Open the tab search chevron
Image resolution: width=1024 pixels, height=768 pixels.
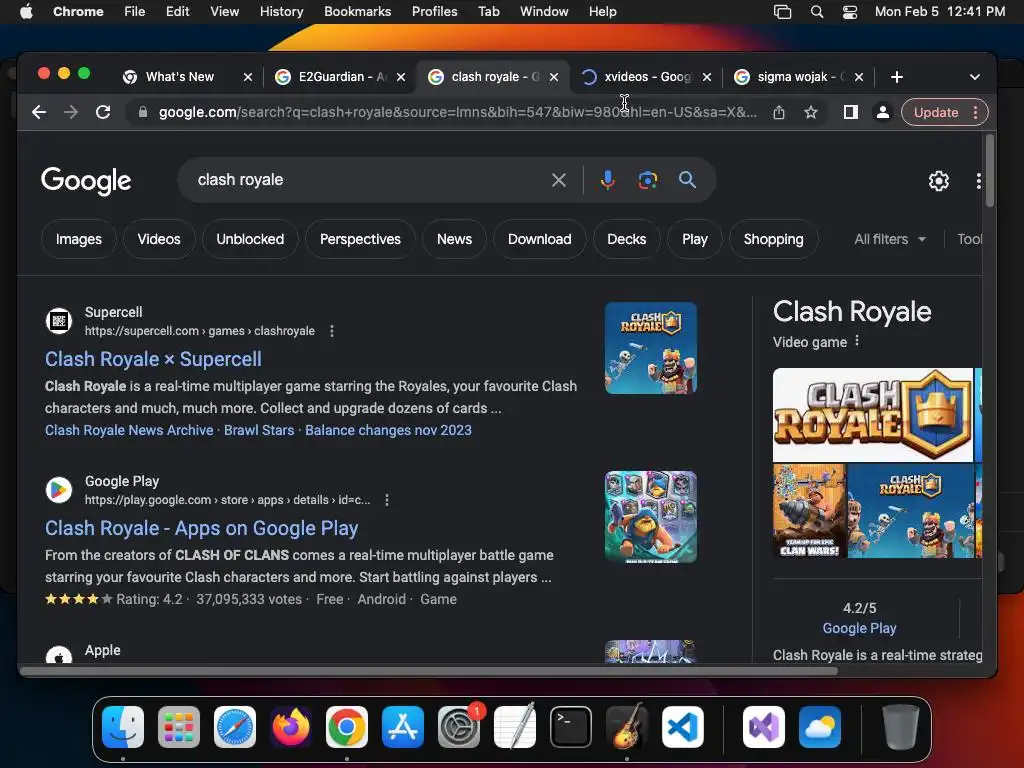974,77
